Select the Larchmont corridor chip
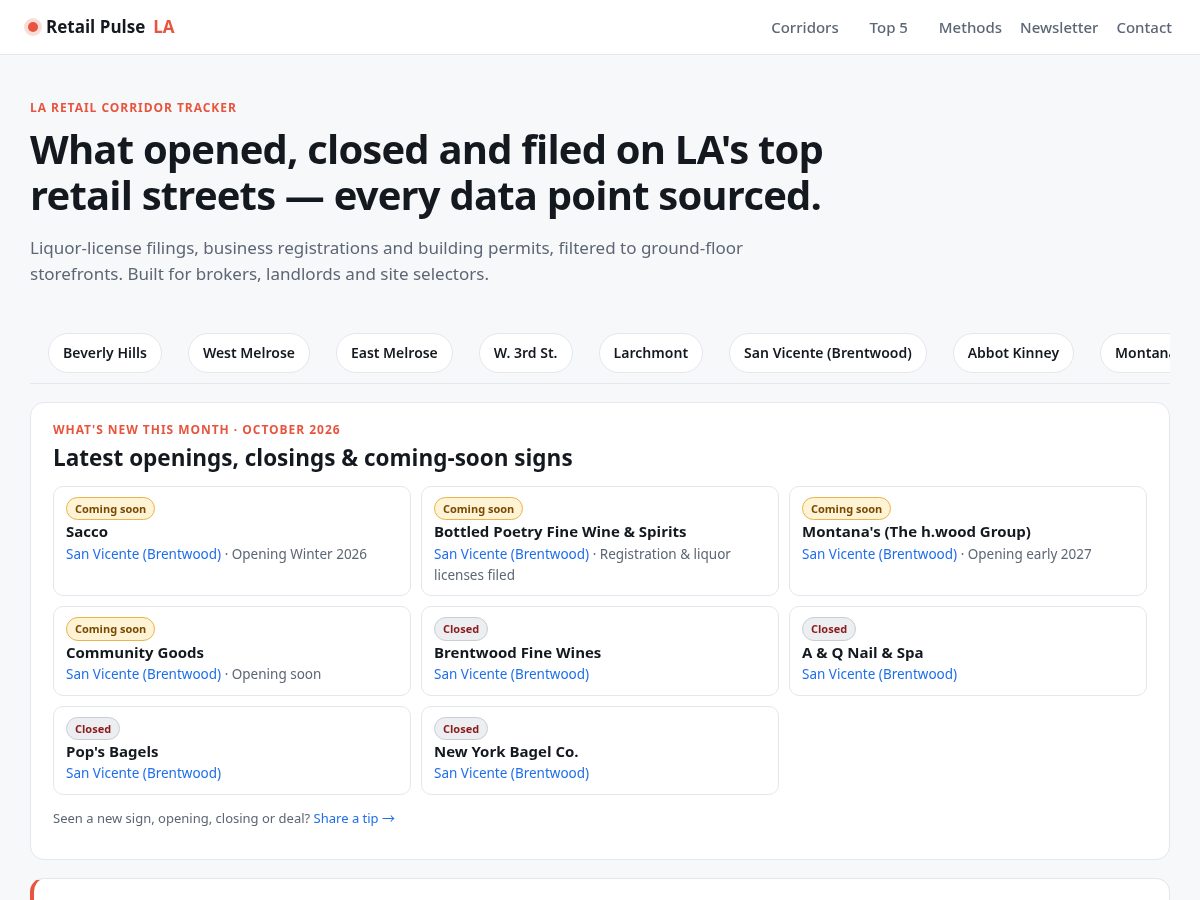The height and width of the screenshot is (900, 1200). [651, 353]
